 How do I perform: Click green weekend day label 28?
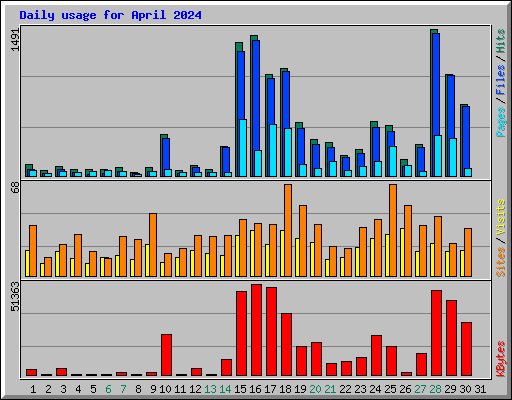[435, 389]
